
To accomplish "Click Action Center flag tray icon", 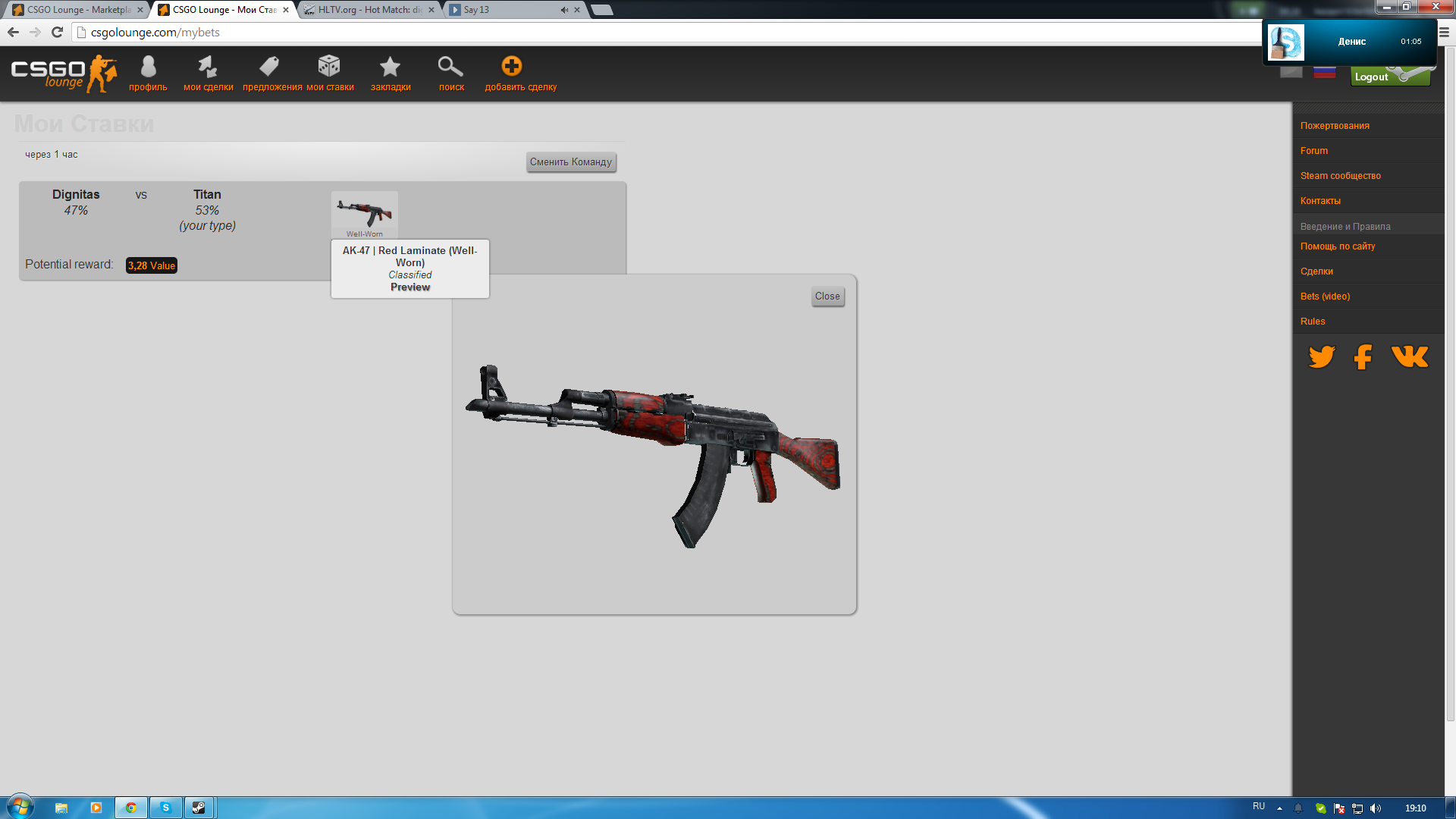I will click(x=1339, y=808).
